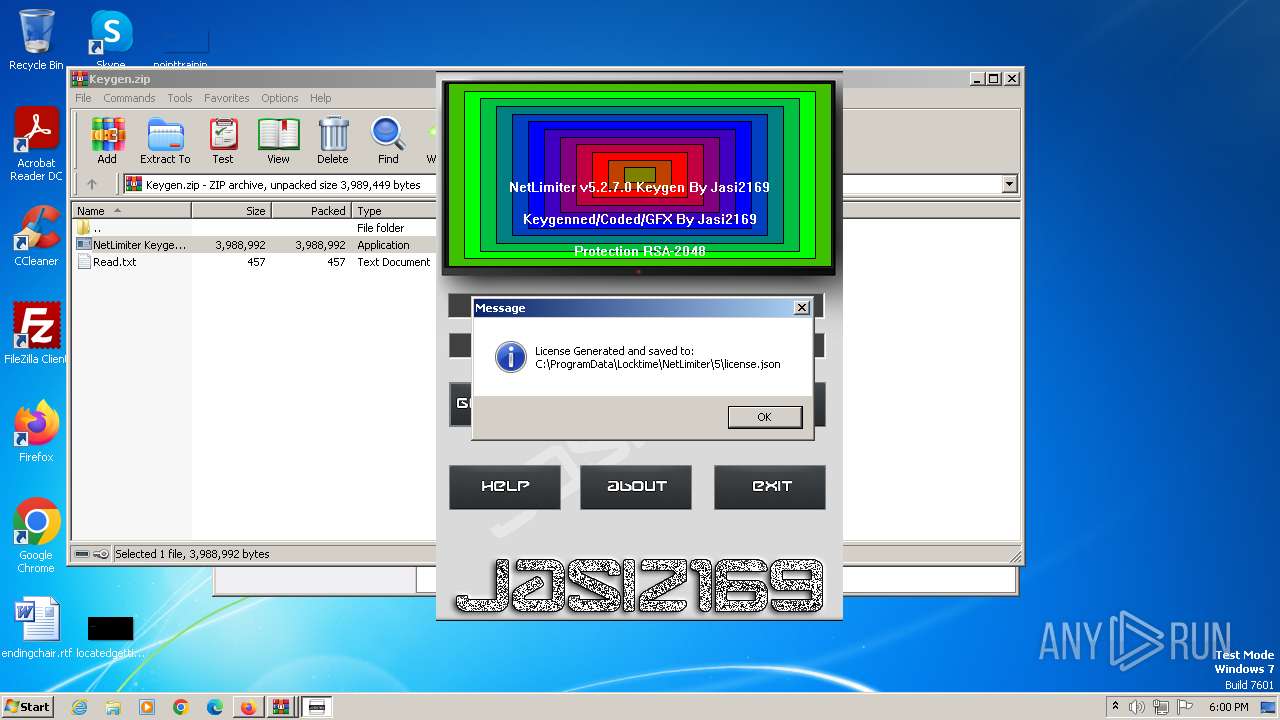Click the ABOUT button in keygen
This screenshot has height=720, width=1280.
click(x=636, y=487)
